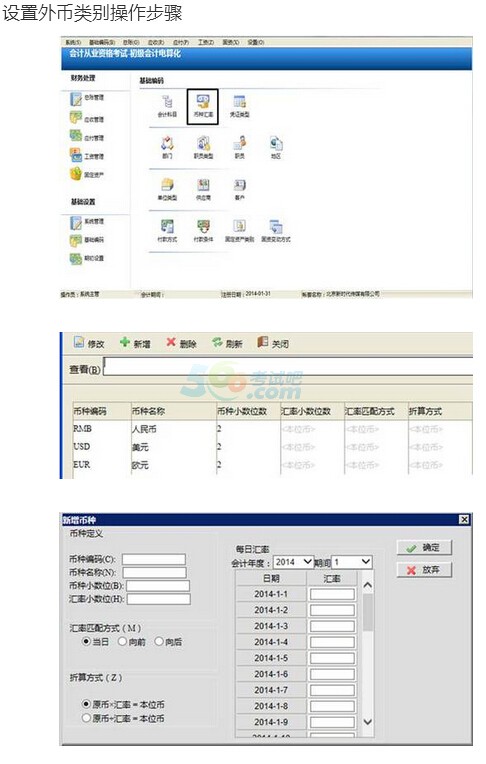This screenshot has width=486, height=764.
Task: Click the rate list scroll-down arrow
Action: coord(368,722)
